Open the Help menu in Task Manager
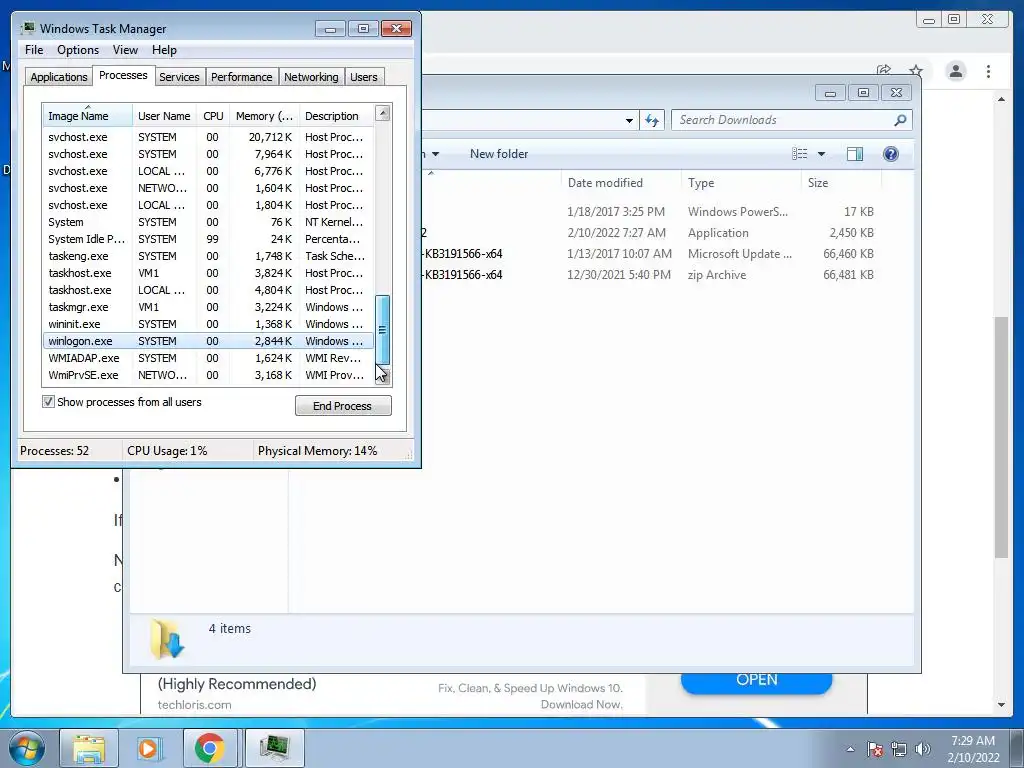This screenshot has width=1024, height=768. coord(164,50)
